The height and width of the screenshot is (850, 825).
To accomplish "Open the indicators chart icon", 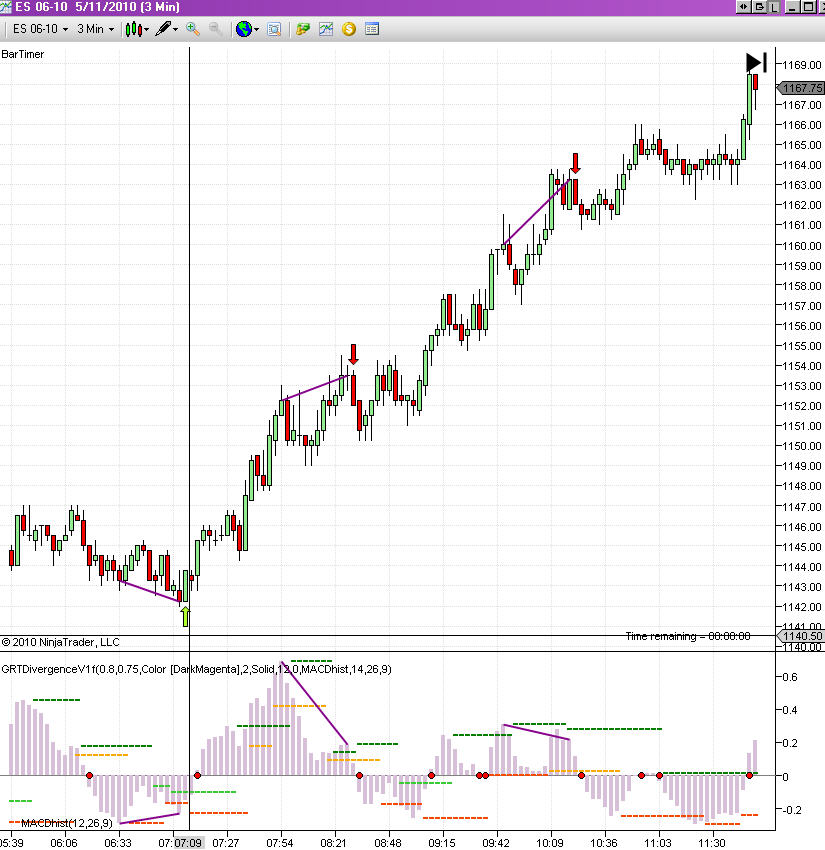I will (x=326, y=29).
